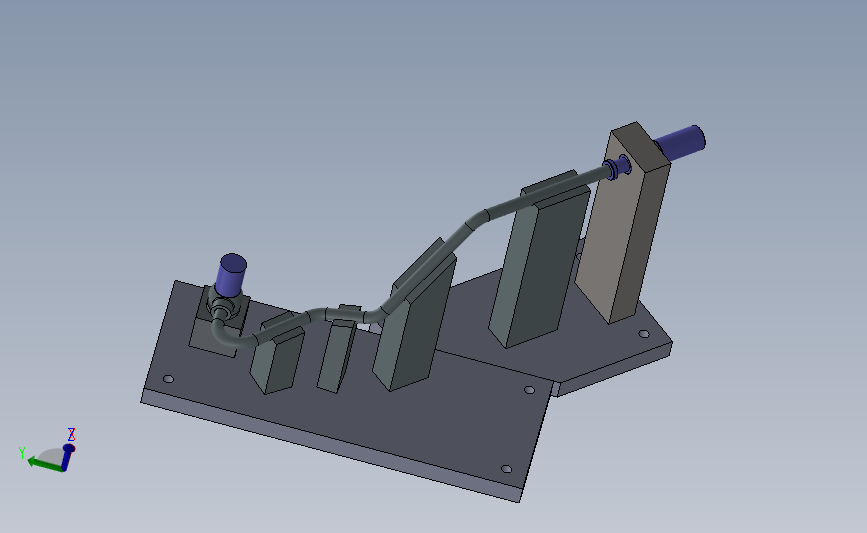Click the blue Z axis arrow of the triad
Viewport: 867px width, 533px height.
[67, 457]
